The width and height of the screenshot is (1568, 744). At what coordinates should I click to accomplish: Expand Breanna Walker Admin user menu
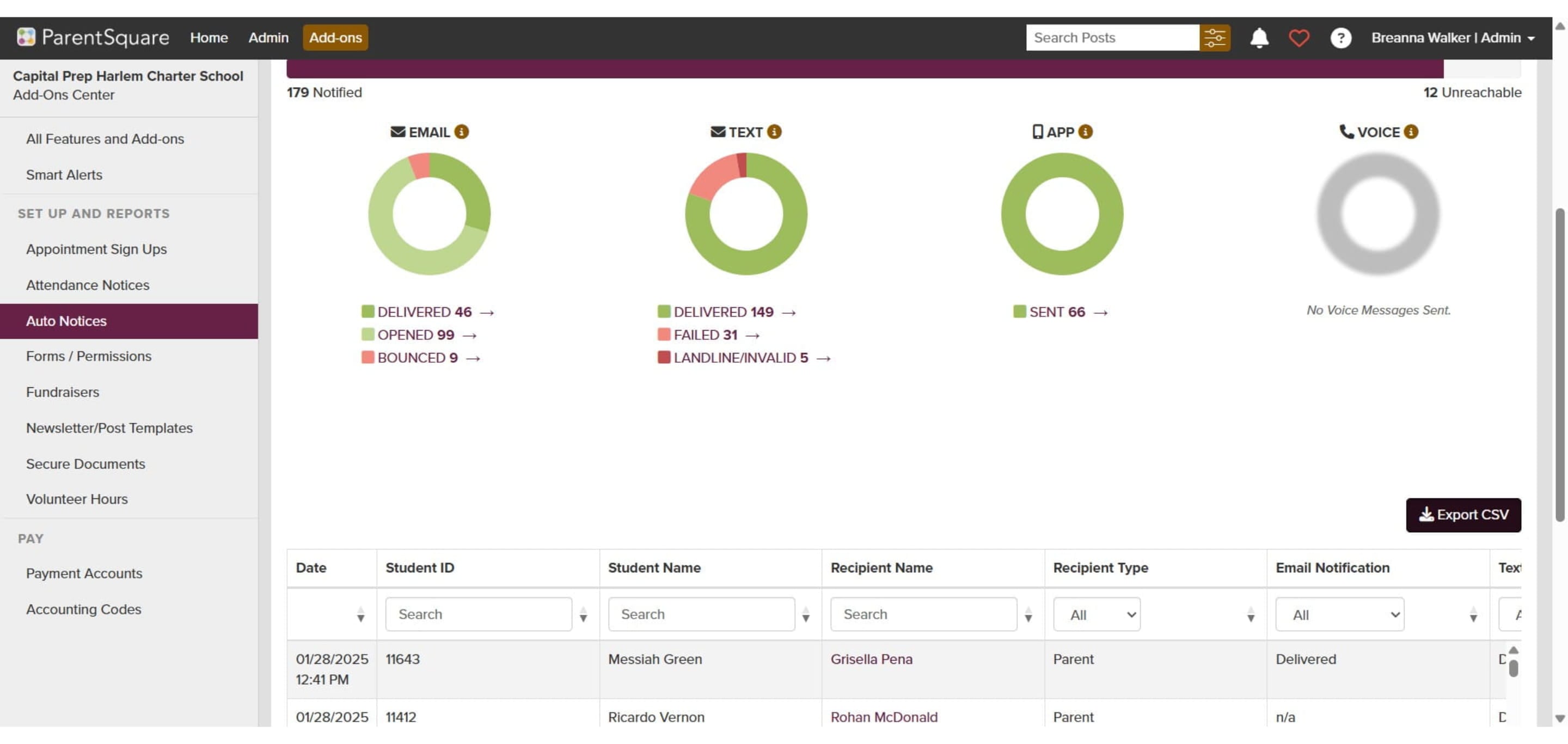1453,38
